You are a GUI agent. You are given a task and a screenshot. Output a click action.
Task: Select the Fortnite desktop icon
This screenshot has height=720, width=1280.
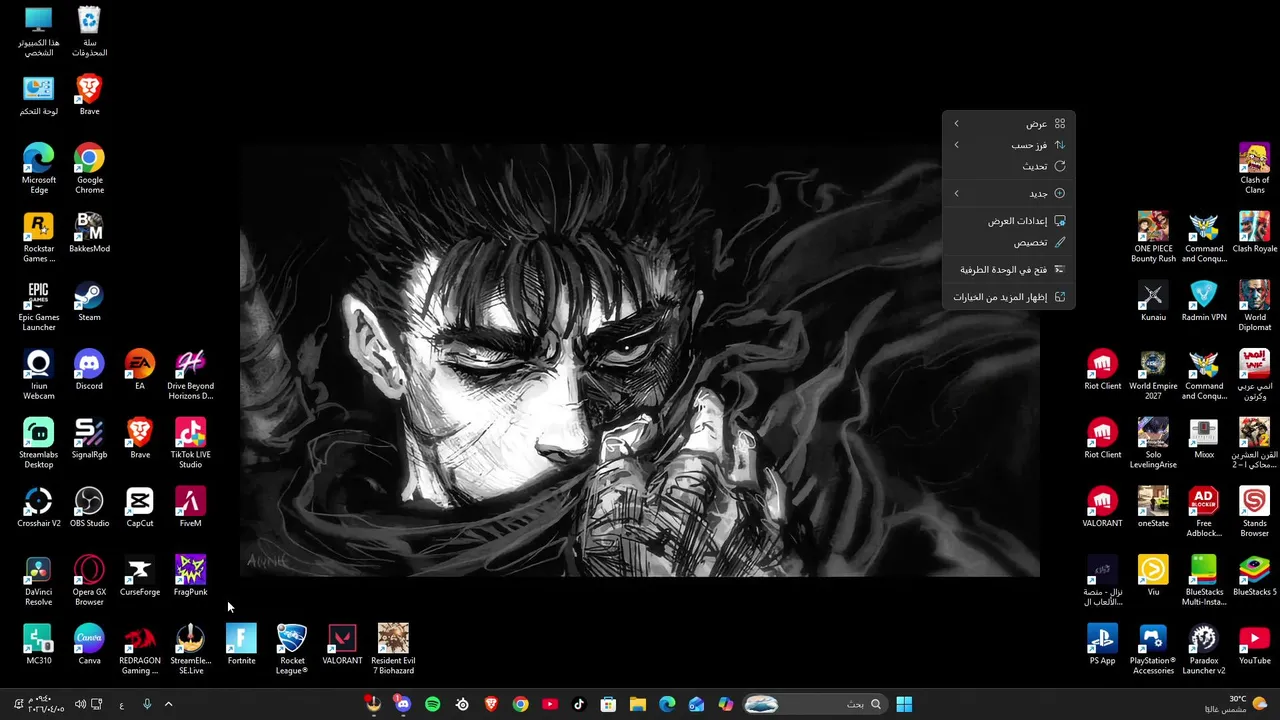click(x=241, y=645)
